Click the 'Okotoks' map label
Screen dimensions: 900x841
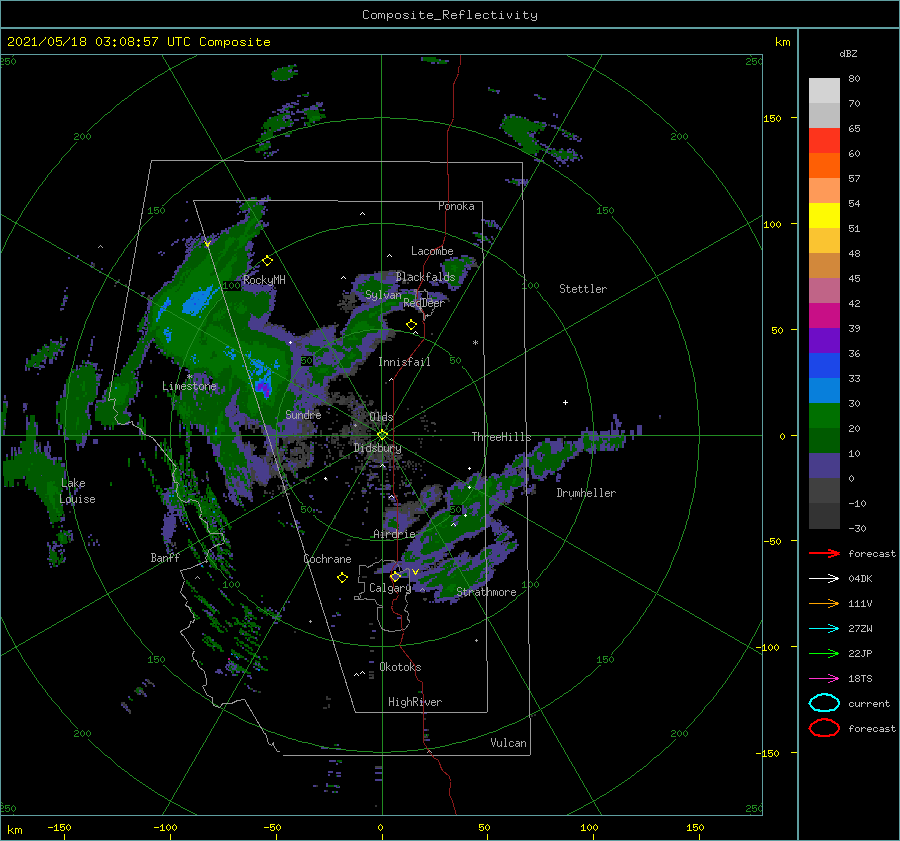point(400,666)
